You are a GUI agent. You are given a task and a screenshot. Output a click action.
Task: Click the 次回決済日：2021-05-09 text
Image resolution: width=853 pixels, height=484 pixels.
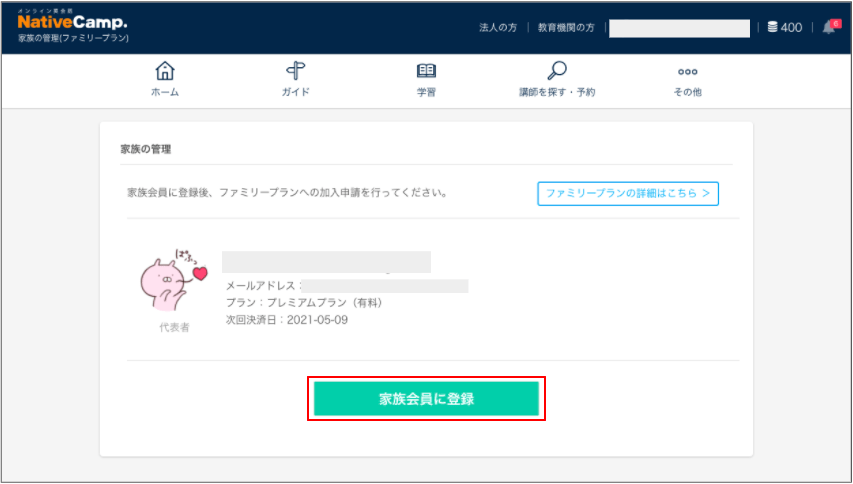287,320
